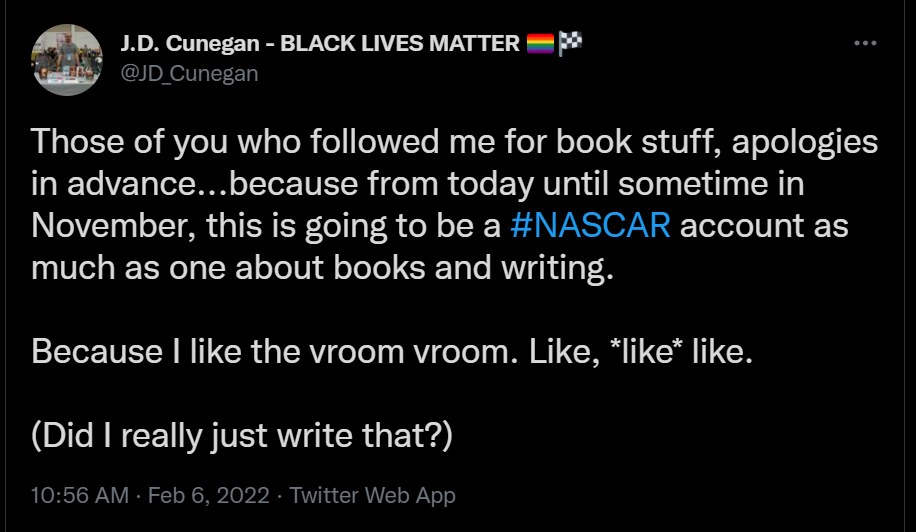Click the line "Because I like the vroom vroom"
916x532 pixels.
260,352
